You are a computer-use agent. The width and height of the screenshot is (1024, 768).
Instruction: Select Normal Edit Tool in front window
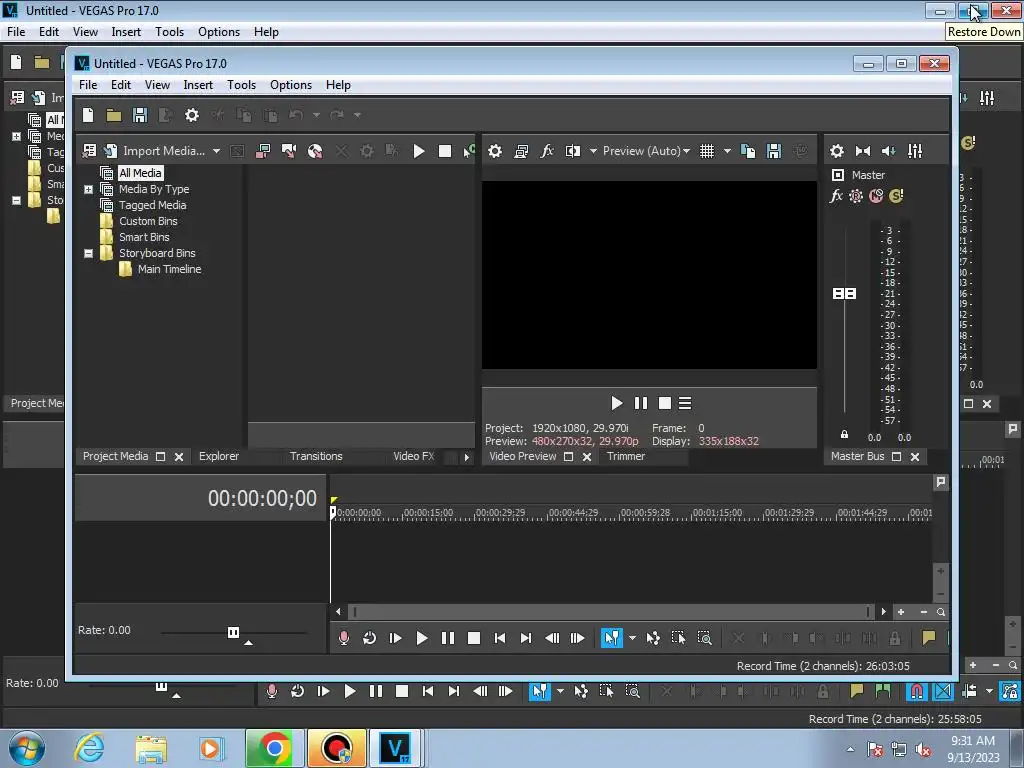point(611,637)
